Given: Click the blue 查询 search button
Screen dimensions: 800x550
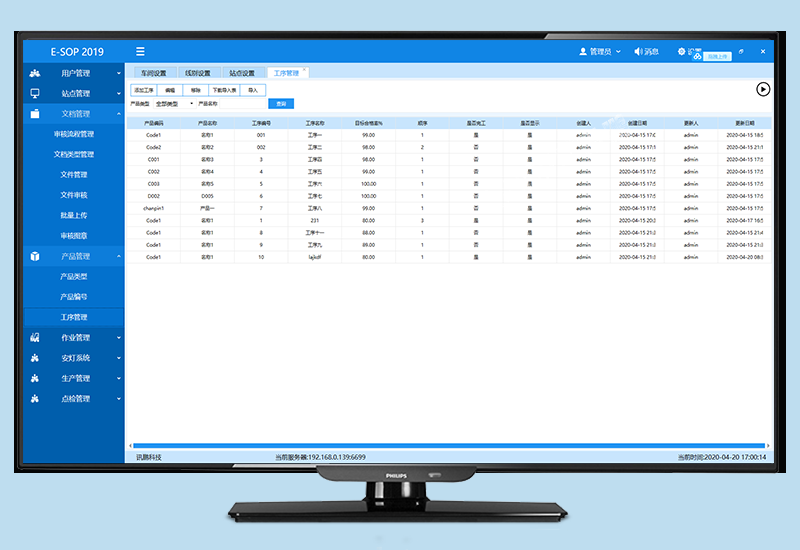Looking at the screenshot, I should (281, 103).
